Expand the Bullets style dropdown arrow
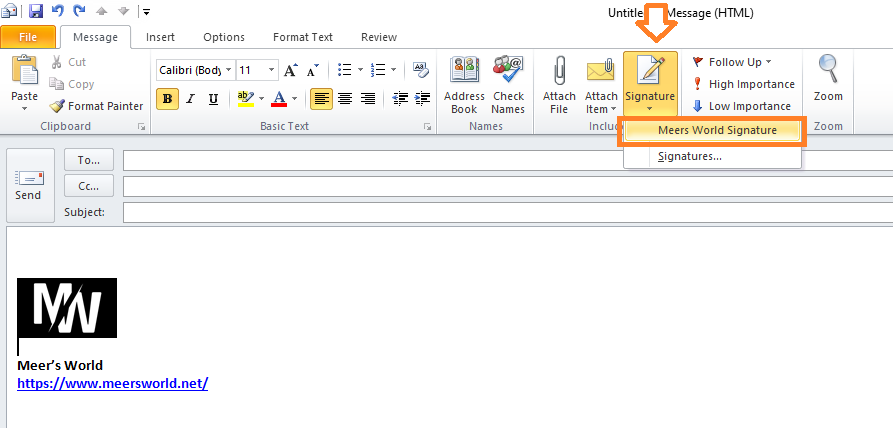This screenshot has width=893, height=428. point(360,70)
